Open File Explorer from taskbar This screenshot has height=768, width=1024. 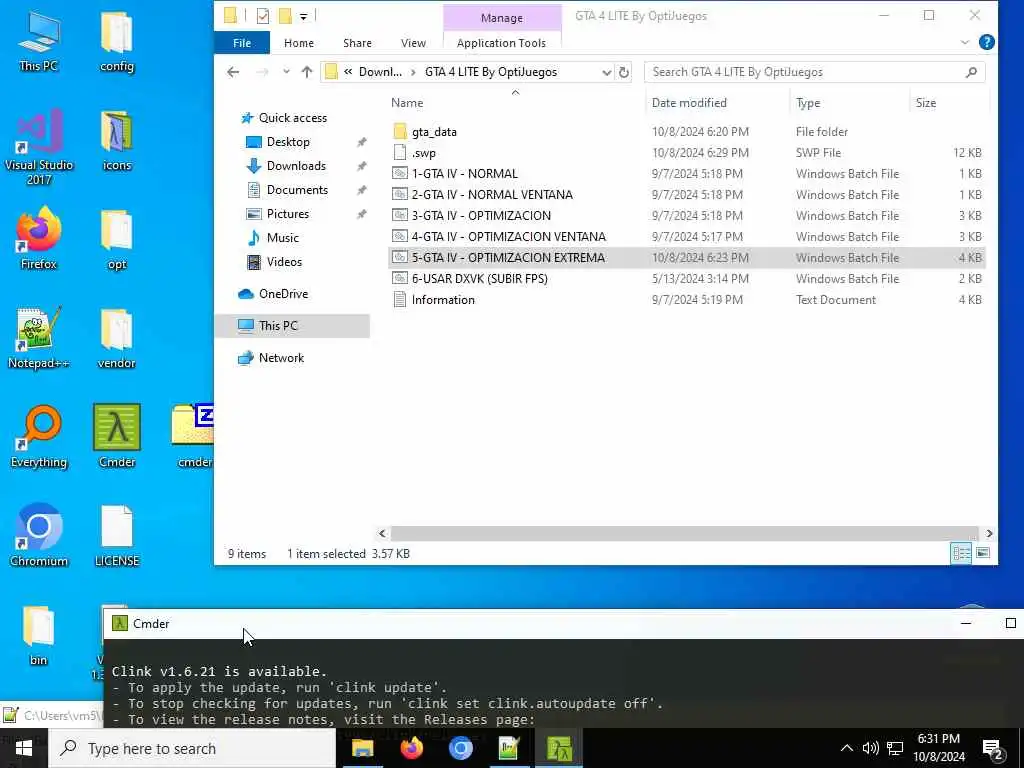click(362, 748)
